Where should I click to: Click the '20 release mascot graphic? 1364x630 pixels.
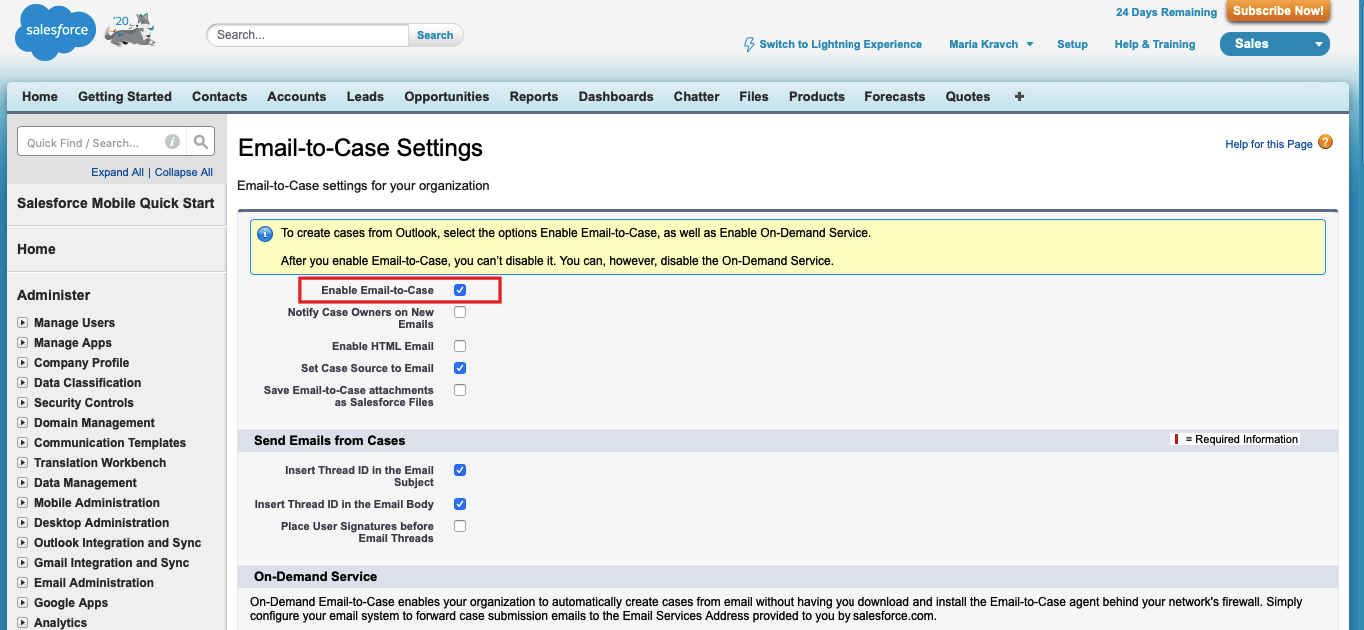pos(131,31)
